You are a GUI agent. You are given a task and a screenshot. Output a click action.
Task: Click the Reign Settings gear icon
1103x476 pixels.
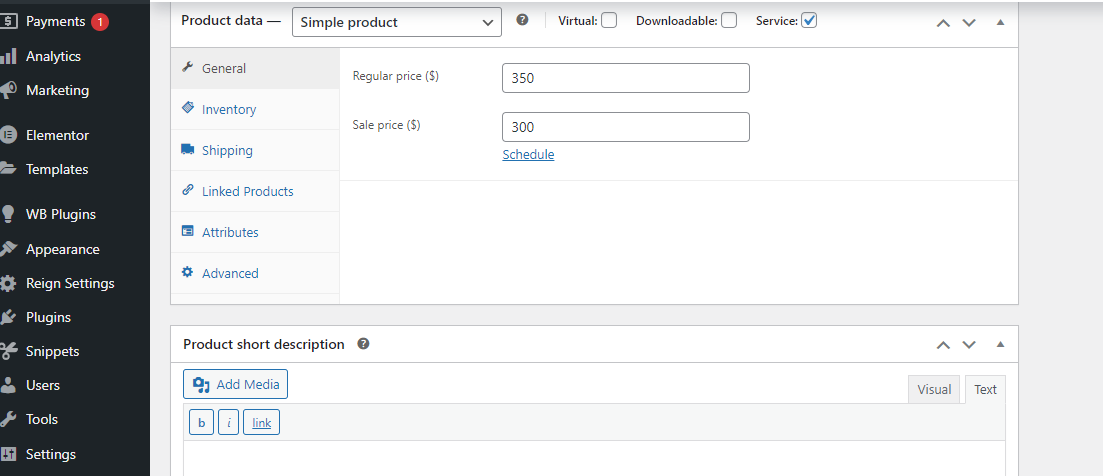8,283
